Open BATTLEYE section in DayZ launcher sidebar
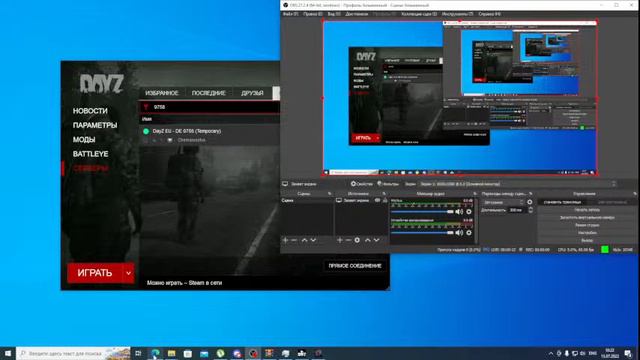Screen dimensions: 640x360 coord(91,154)
